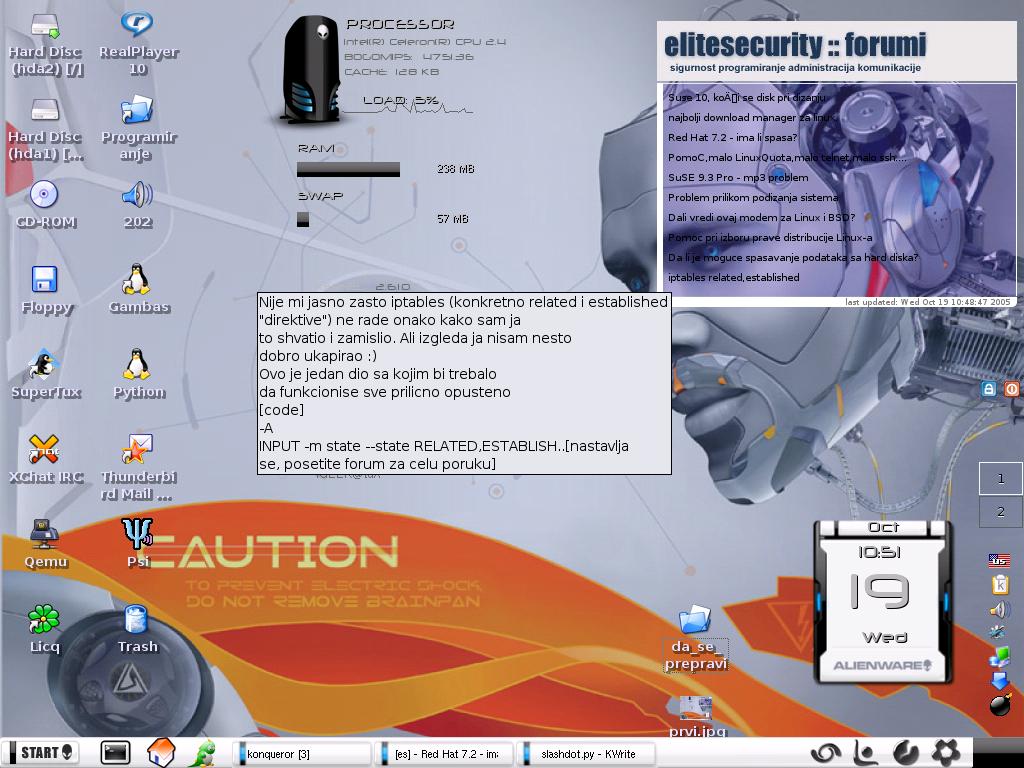The height and width of the screenshot is (768, 1024).
Task: Open 'Pomoc pri izboru prave distribucije' topic
Action: tap(770, 238)
